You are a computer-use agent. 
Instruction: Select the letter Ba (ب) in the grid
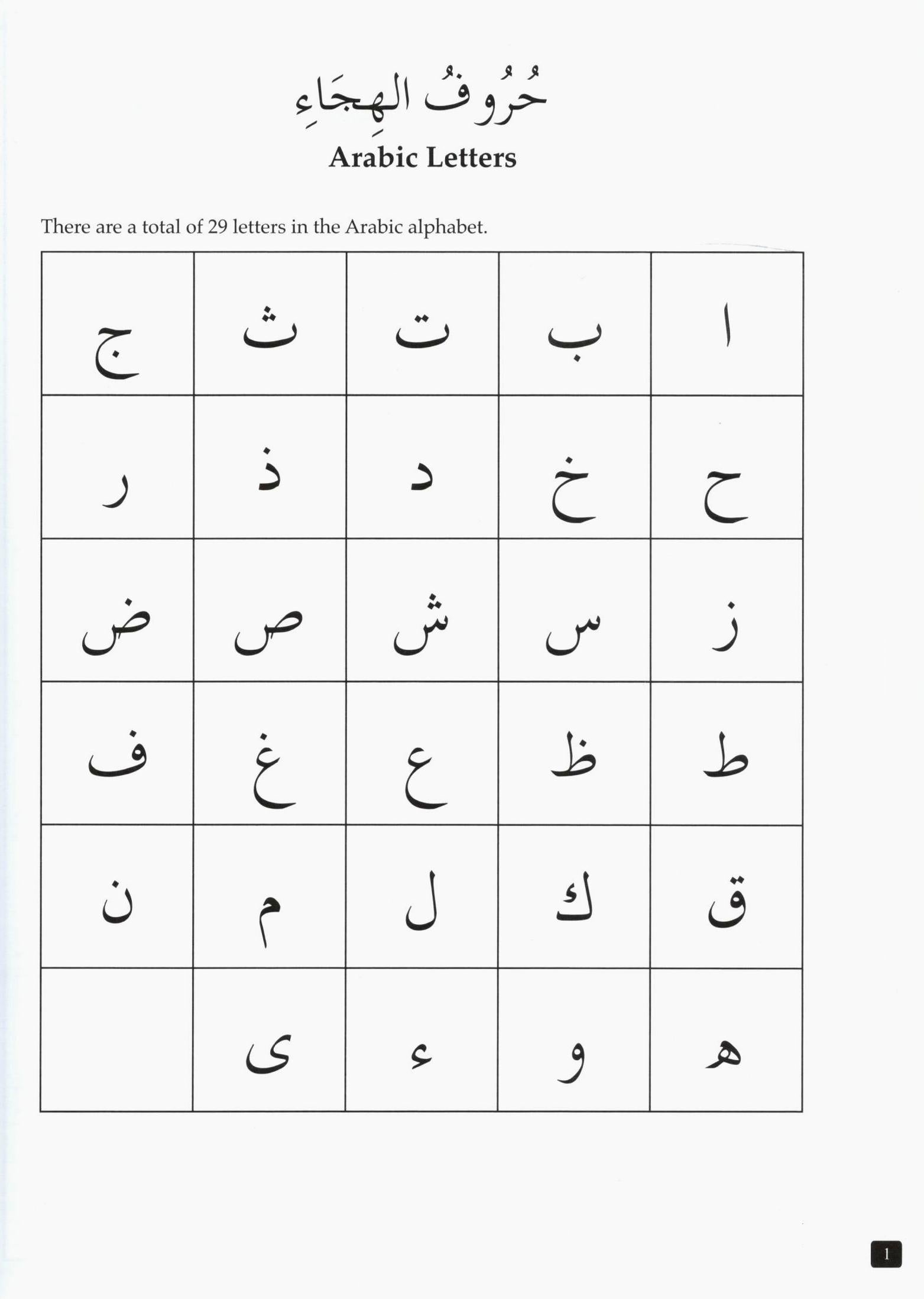coord(575,324)
